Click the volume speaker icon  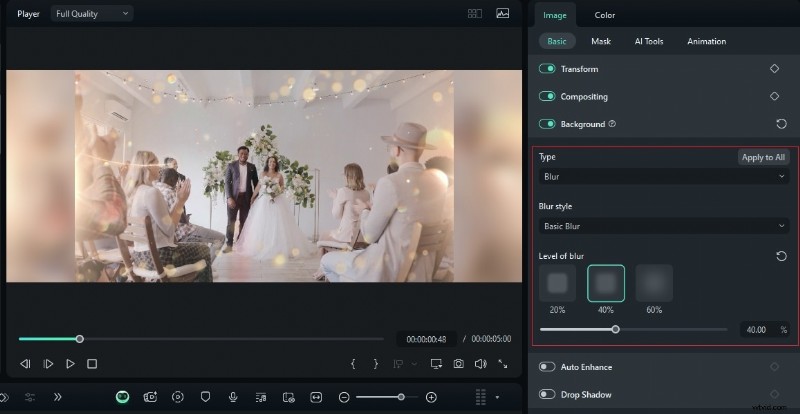point(481,364)
